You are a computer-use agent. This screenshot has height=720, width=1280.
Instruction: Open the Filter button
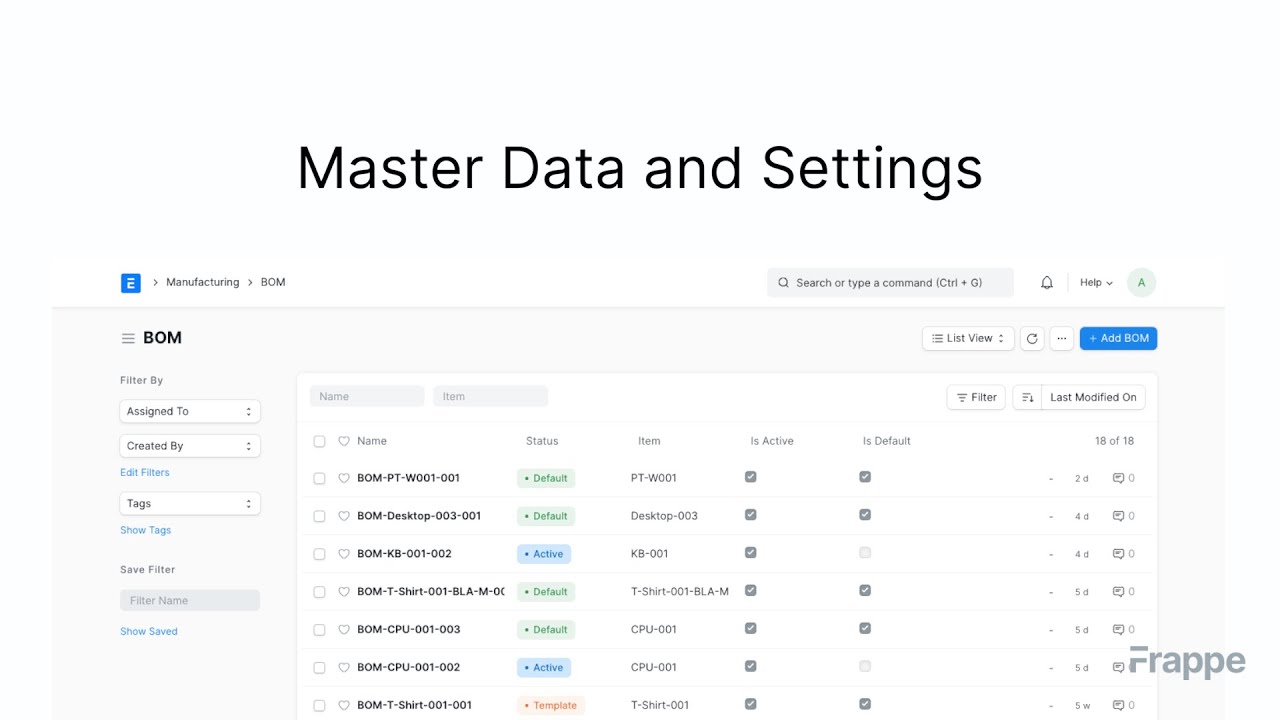coord(976,397)
